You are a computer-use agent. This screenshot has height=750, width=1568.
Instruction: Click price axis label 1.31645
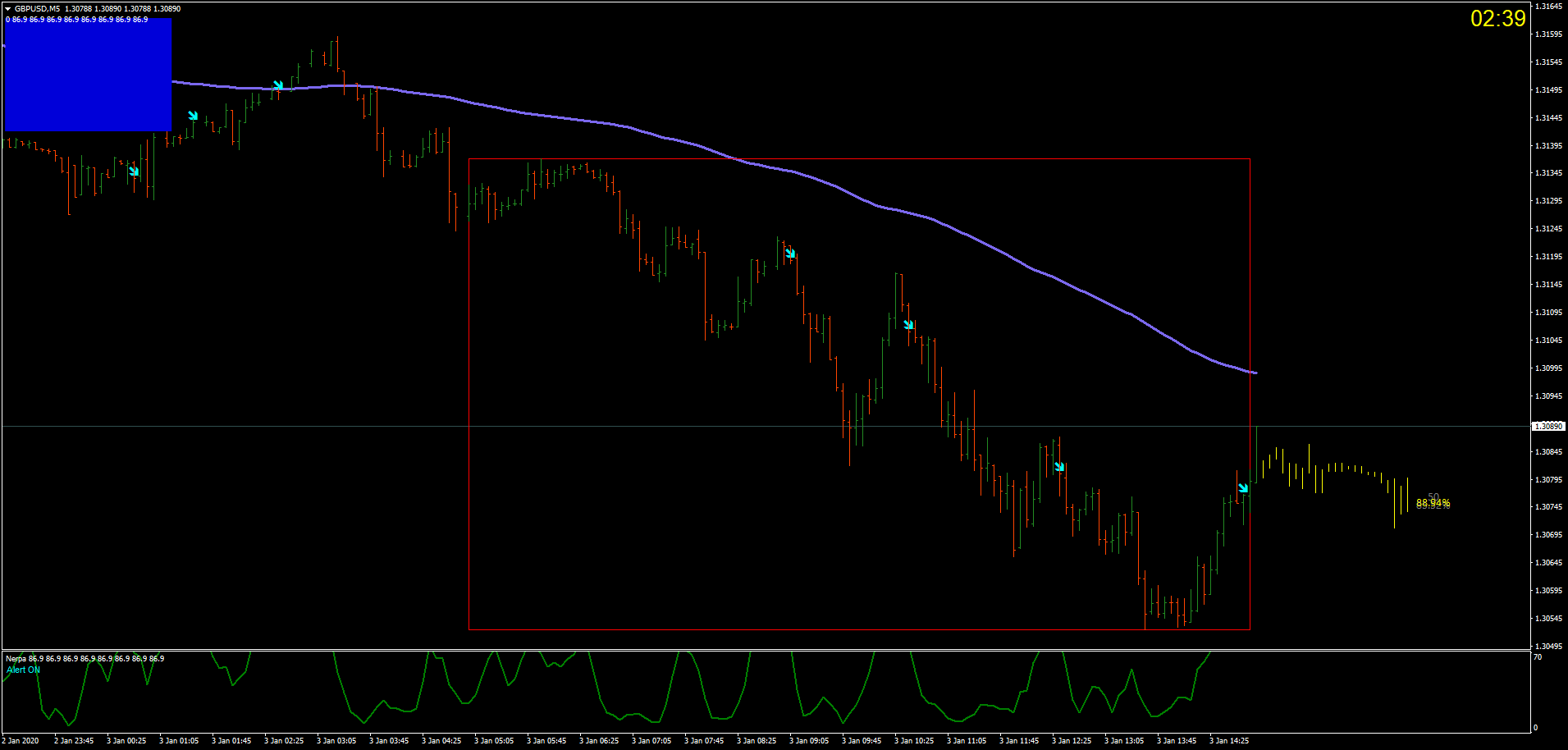click(1548, 7)
